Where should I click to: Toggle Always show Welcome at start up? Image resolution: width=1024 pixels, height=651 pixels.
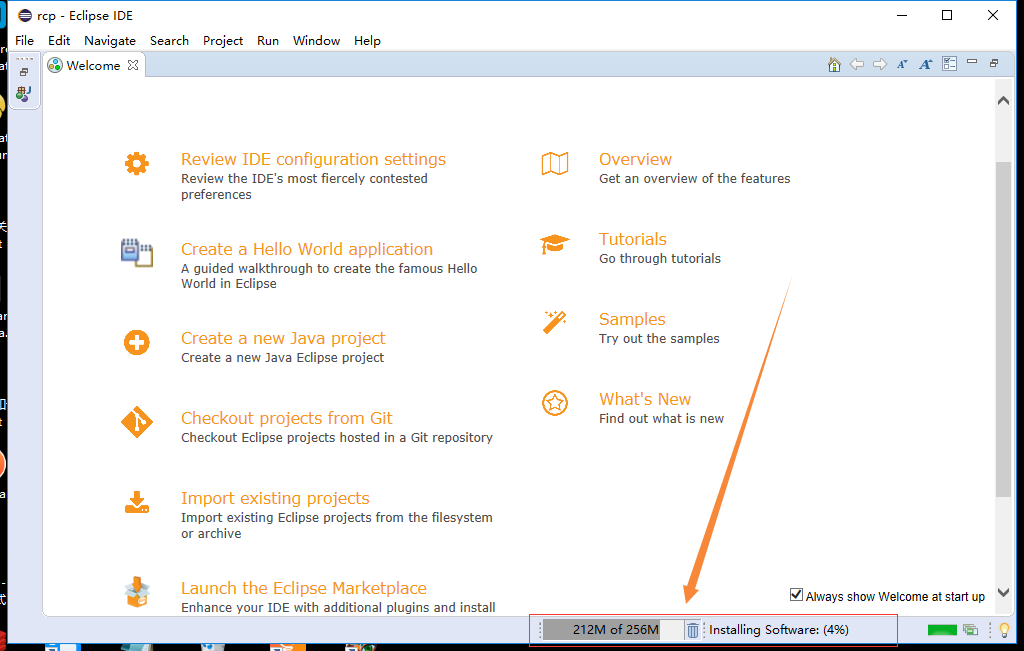(796, 594)
